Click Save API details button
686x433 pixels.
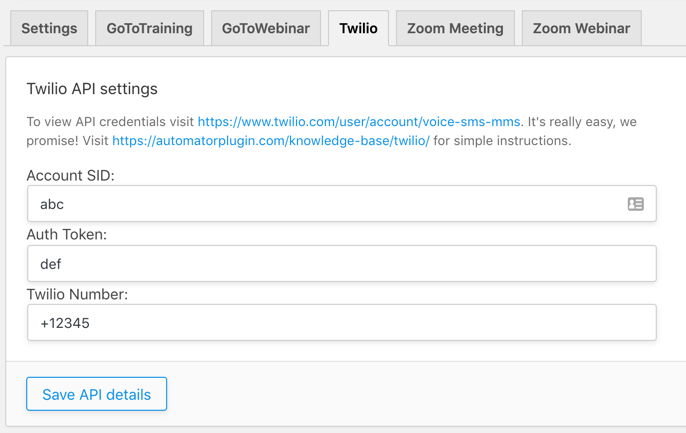click(97, 394)
